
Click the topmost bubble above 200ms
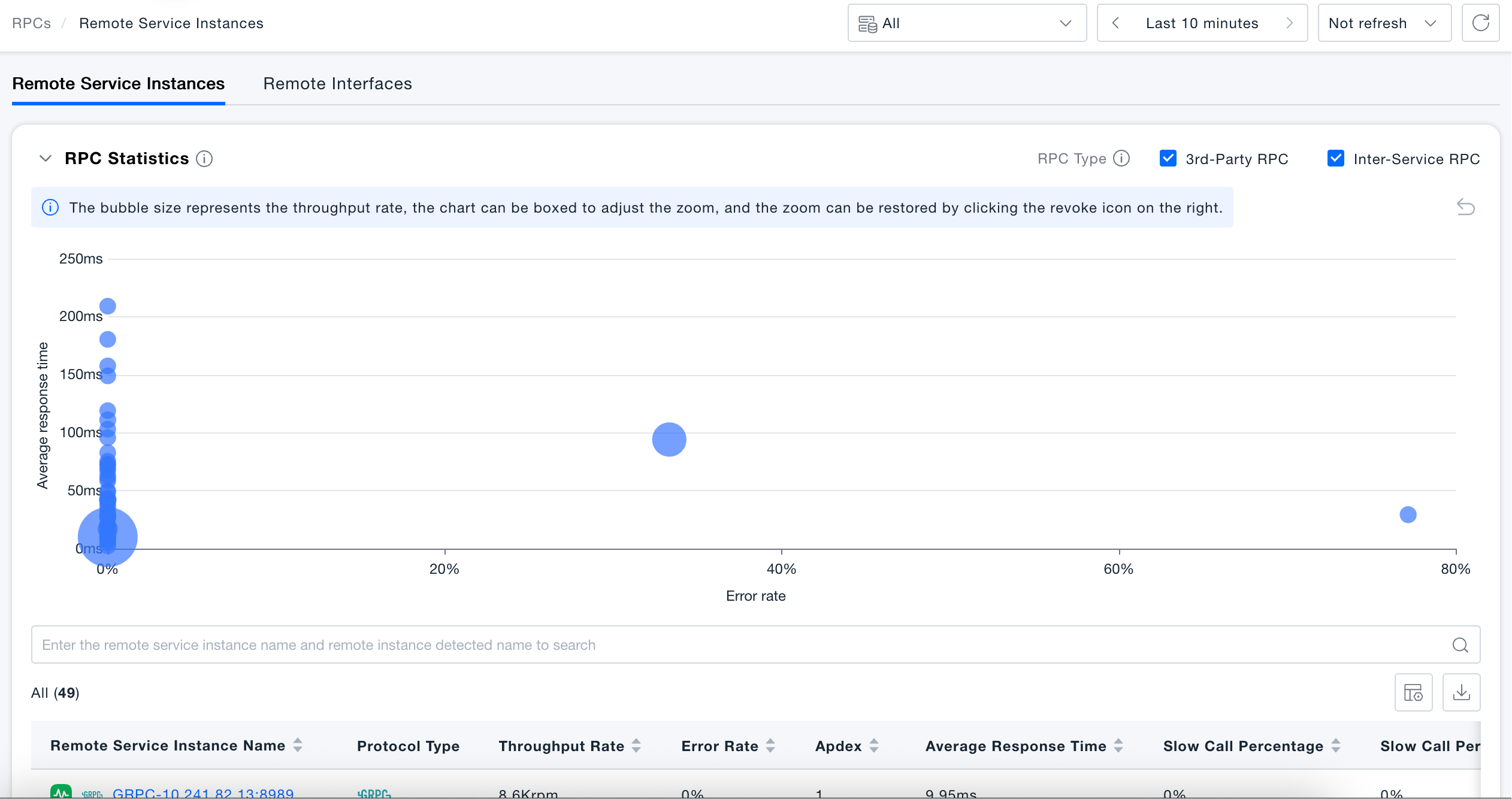coord(108,306)
